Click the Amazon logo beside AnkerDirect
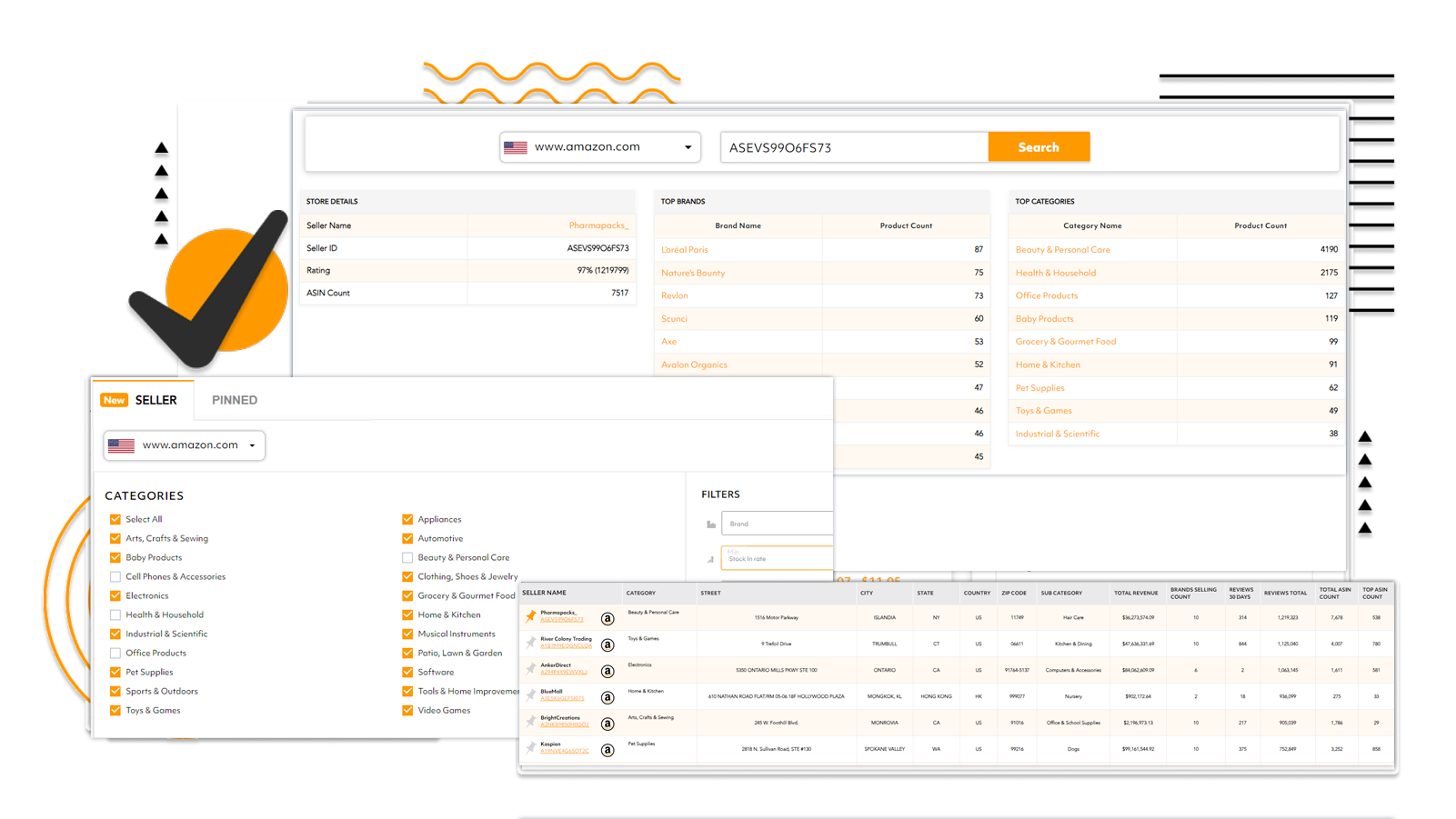1456x819 pixels. pos(608,670)
